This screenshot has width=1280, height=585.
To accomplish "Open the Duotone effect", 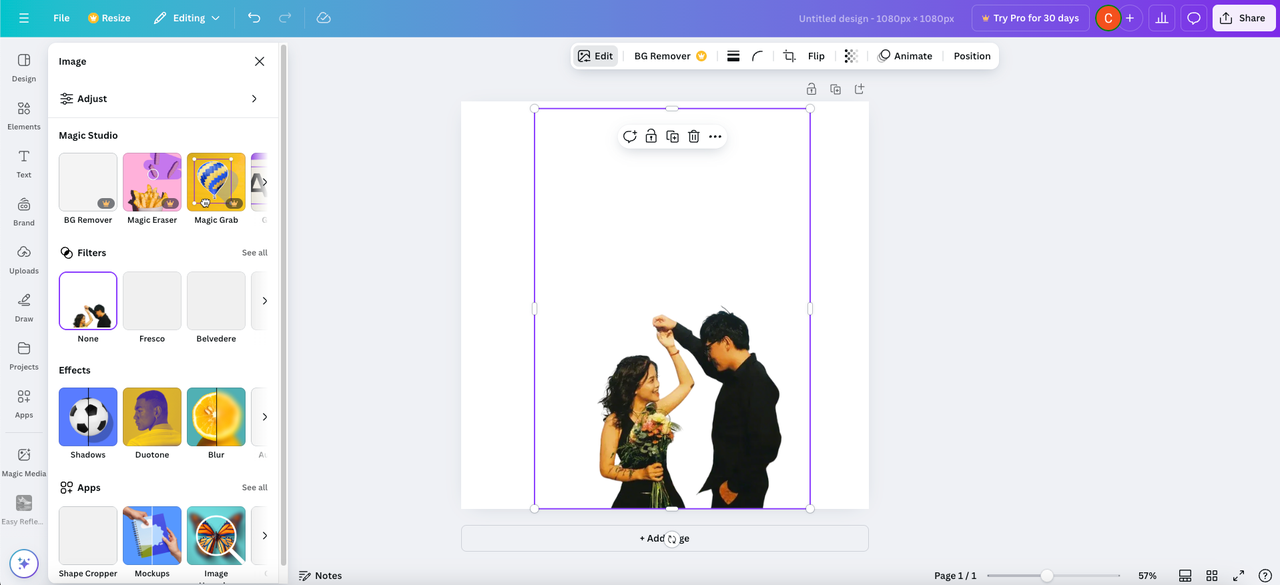I will [152, 417].
